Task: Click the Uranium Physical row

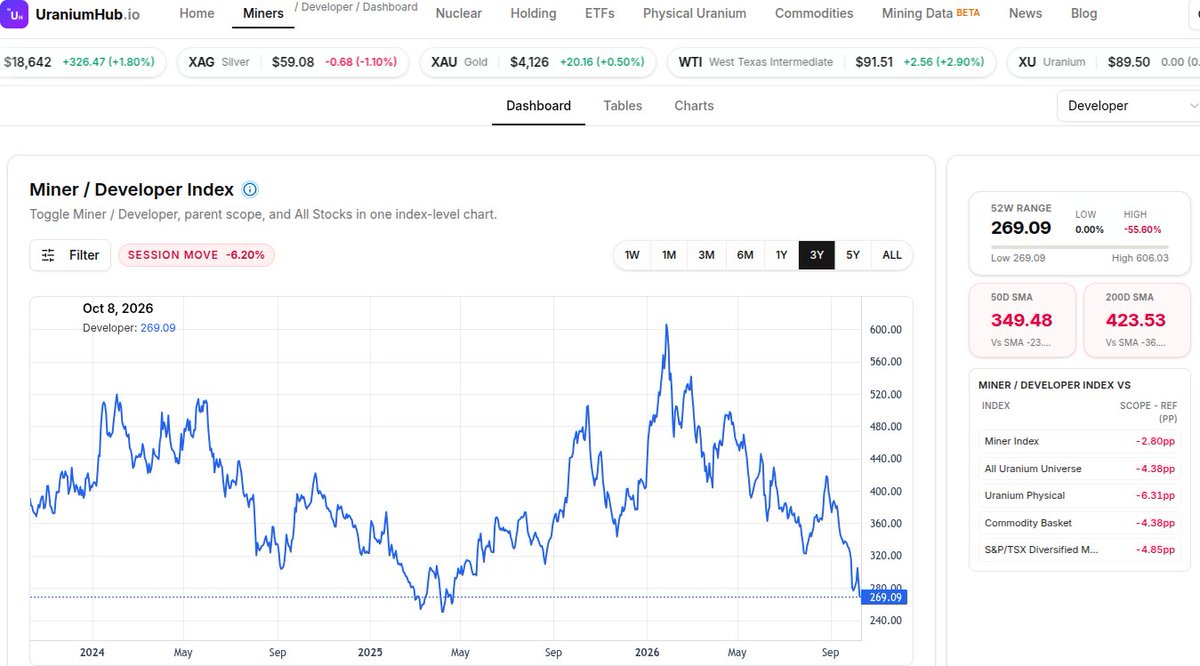Action: [x=1080, y=495]
